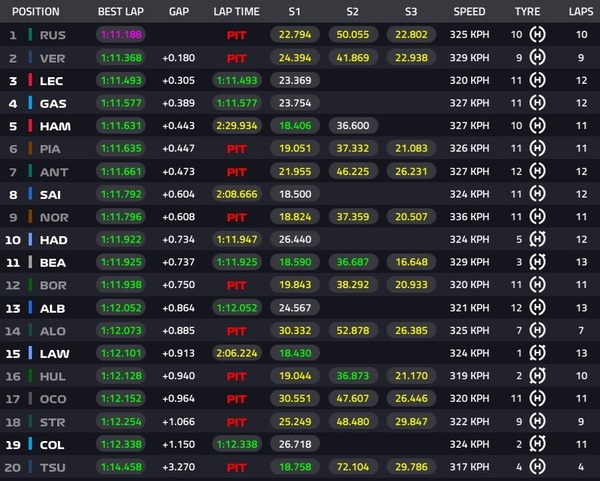The image size is (600, 481).
Task: Click the hard tyre icon in VER row
Action: point(540,58)
